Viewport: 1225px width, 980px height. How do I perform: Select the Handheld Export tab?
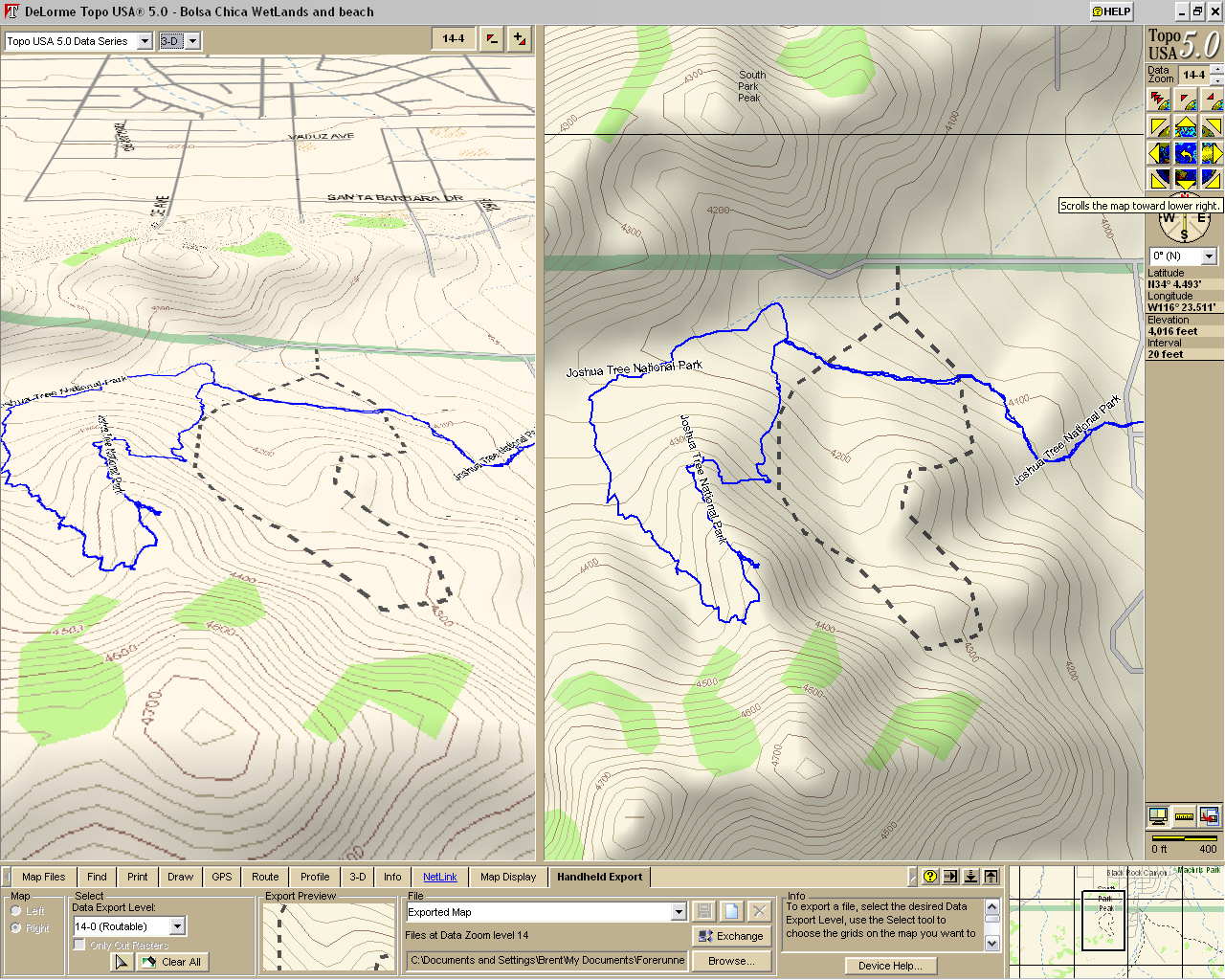pyautogui.click(x=599, y=877)
